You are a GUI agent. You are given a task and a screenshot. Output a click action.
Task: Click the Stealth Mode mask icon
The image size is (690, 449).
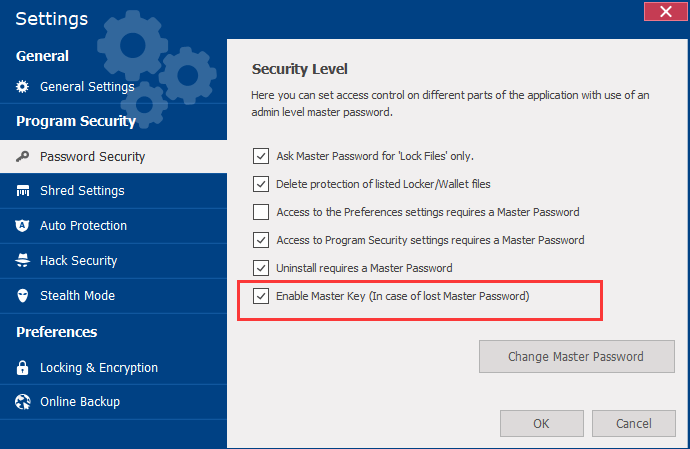(x=23, y=296)
